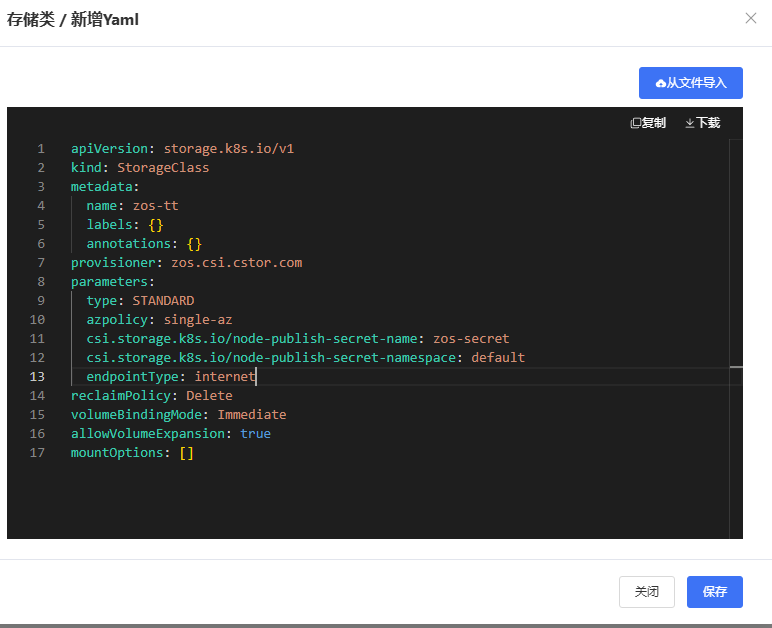Image resolution: width=772 pixels, height=628 pixels.
Task: Click the StorageClass kind value
Action: click(163, 168)
